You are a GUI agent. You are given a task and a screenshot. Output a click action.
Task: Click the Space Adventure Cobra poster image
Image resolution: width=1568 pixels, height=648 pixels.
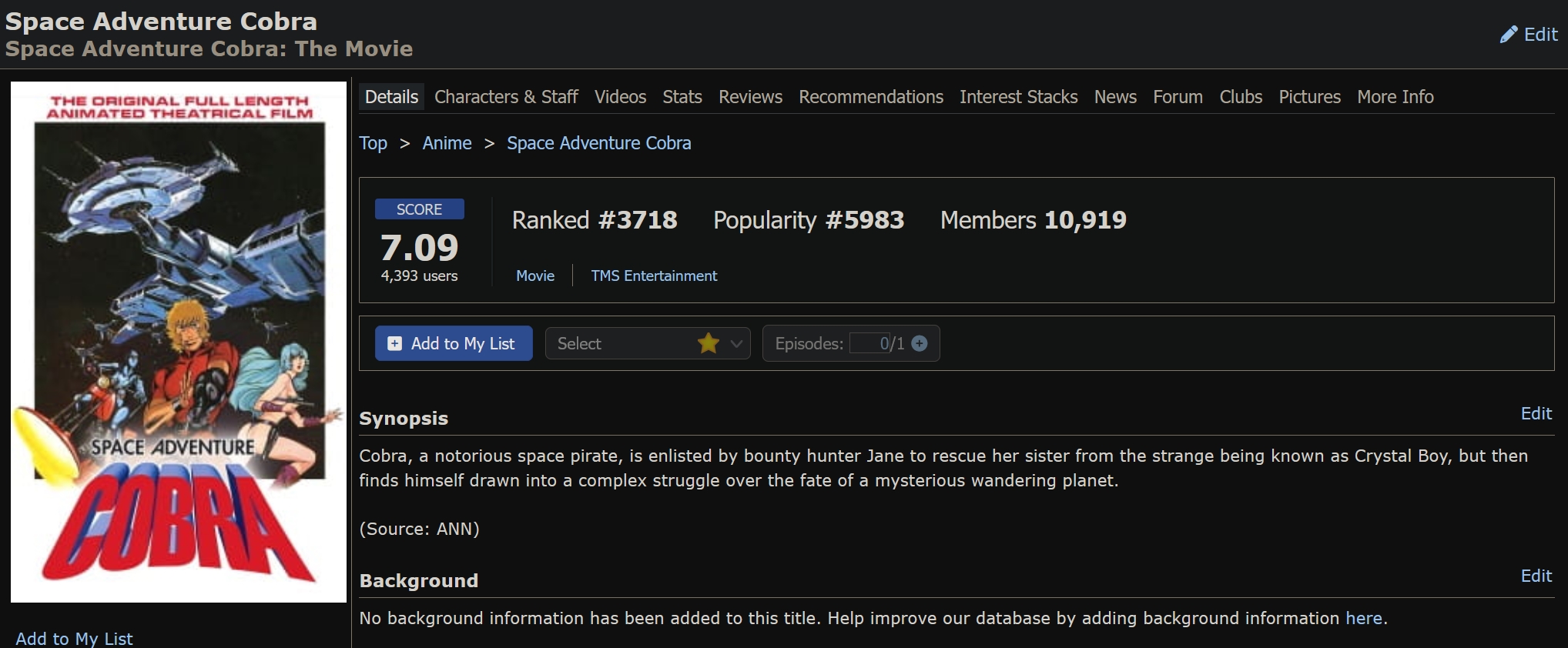coord(179,342)
